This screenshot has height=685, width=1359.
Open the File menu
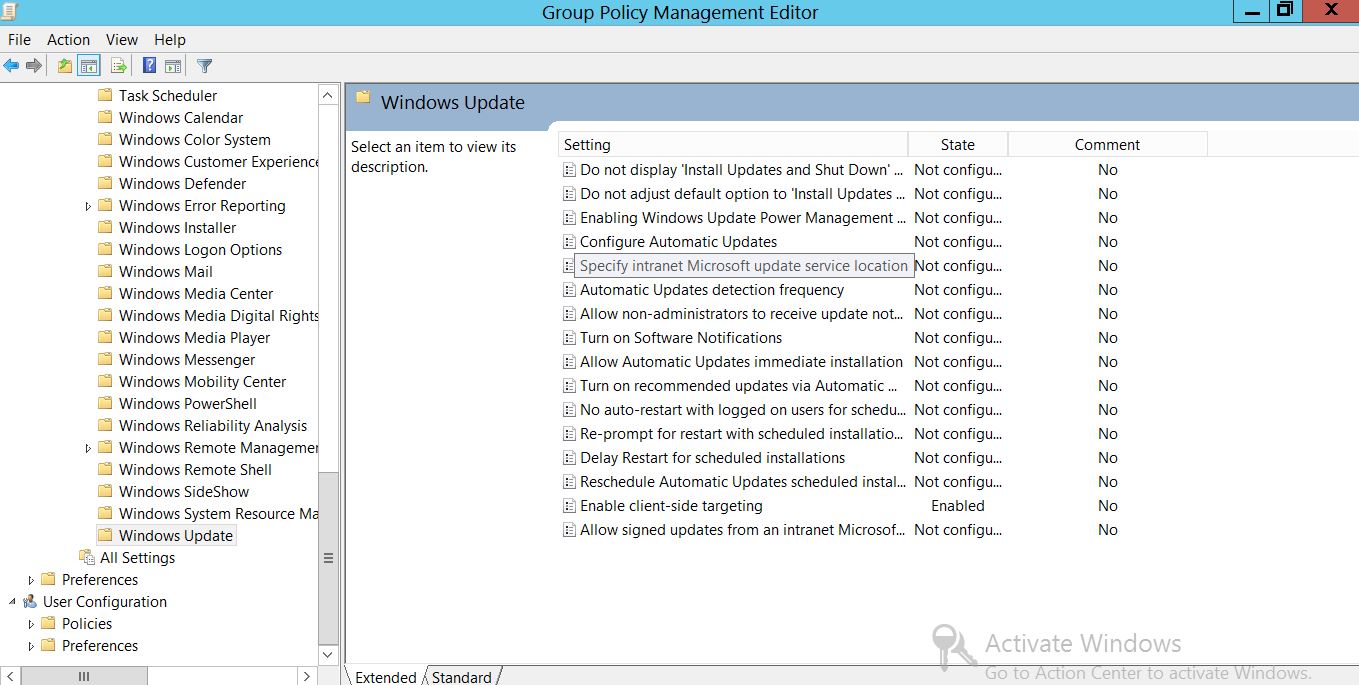click(x=19, y=39)
